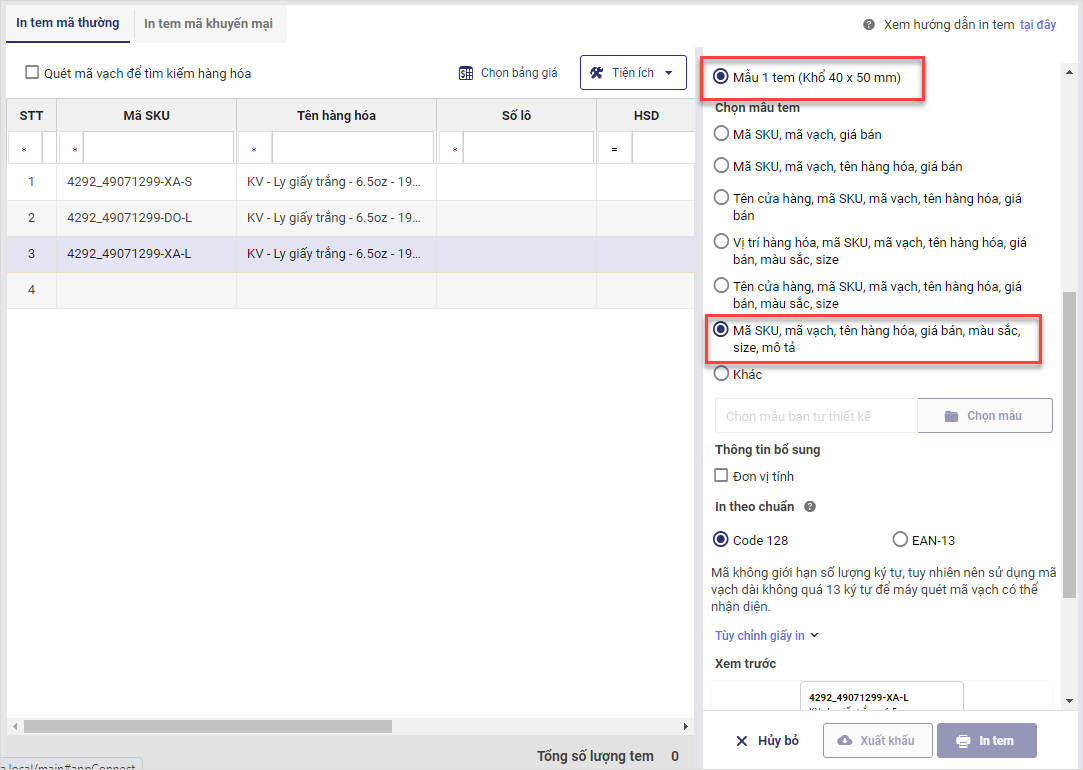
Task: Click the help question mark icon beside Xem hướng dẫn
Action: pos(869,25)
